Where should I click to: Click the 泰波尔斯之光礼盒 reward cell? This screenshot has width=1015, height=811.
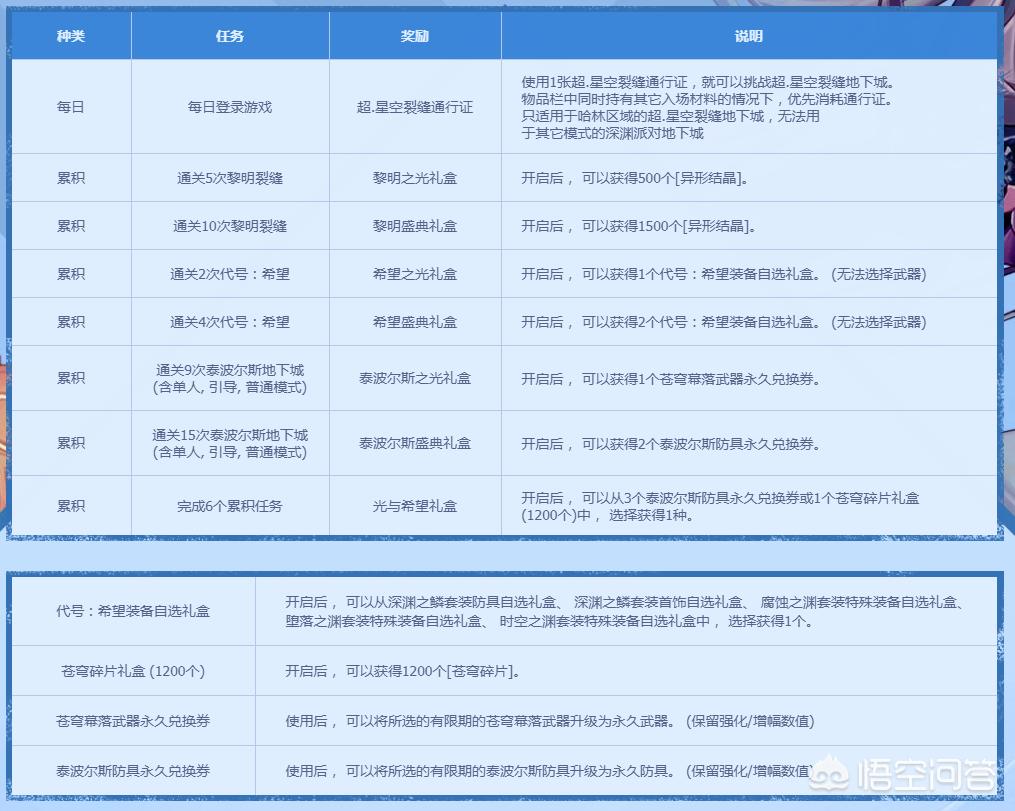pyautogui.click(x=415, y=379)
